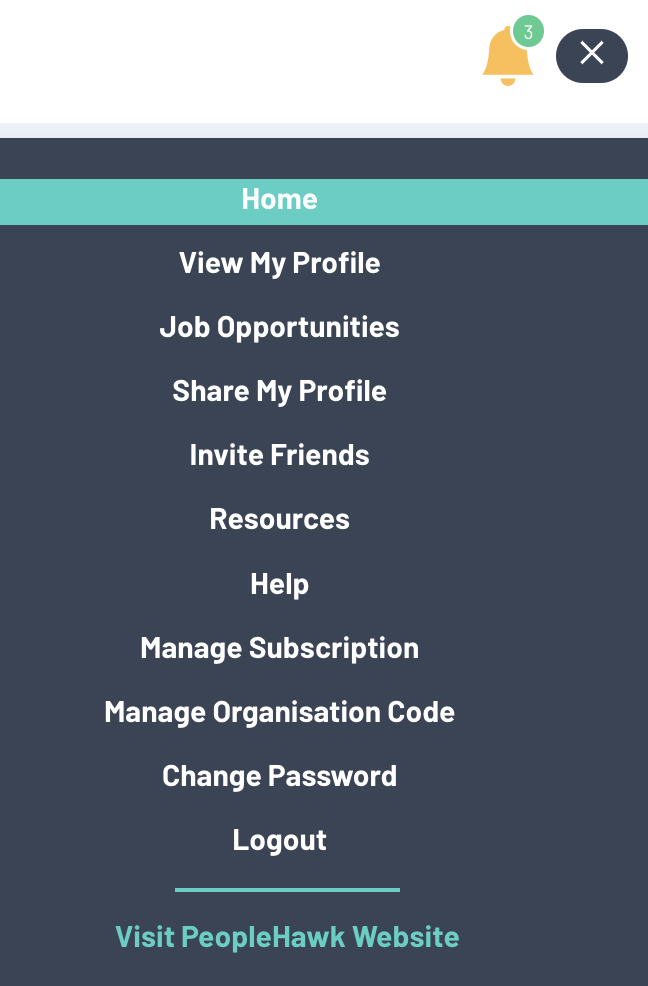The image size is (648, 986).
Task: Click the teal divider under Logout
Action: [x=287, y=889]
